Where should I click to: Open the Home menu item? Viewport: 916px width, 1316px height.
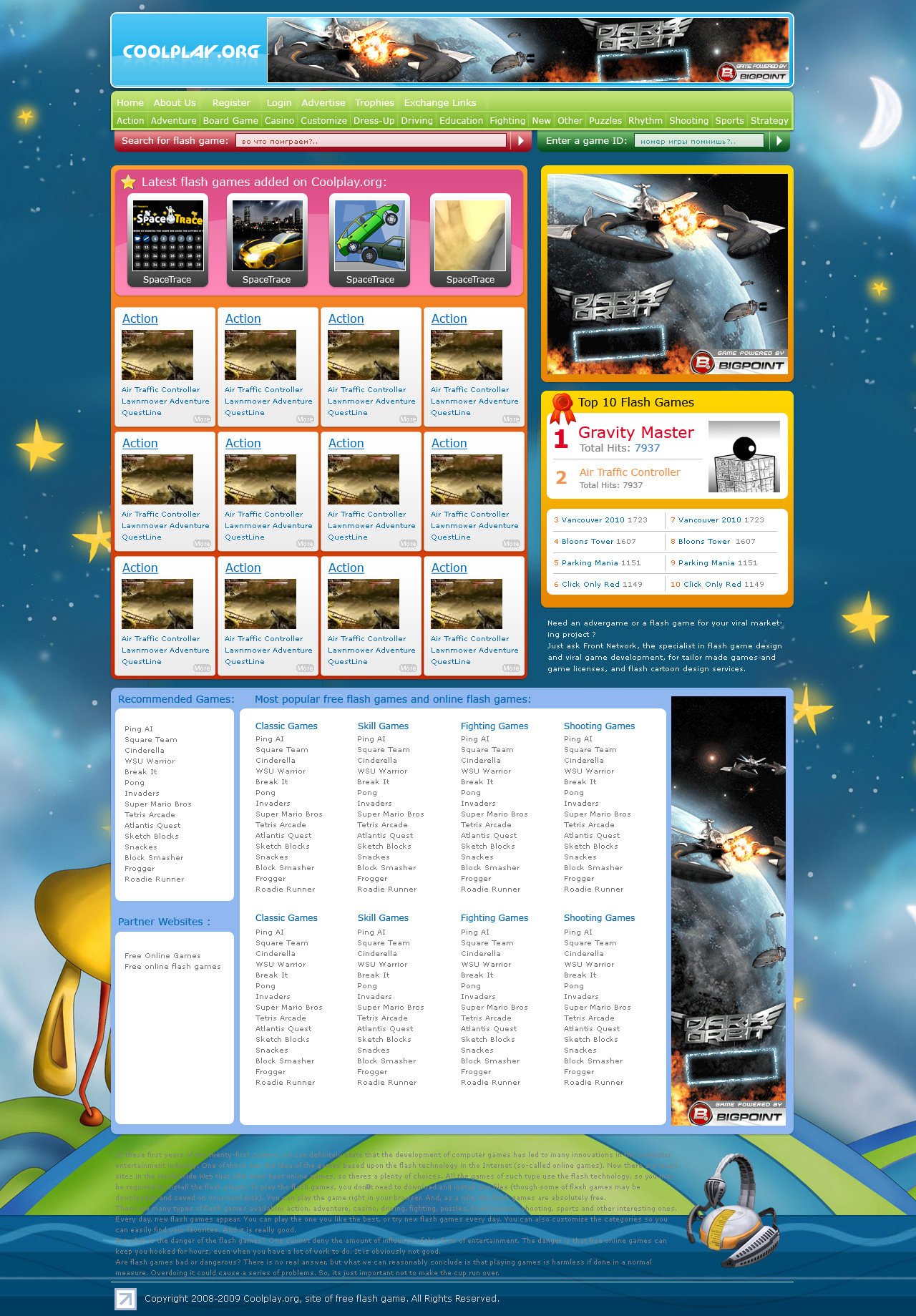tap(130, 103)
